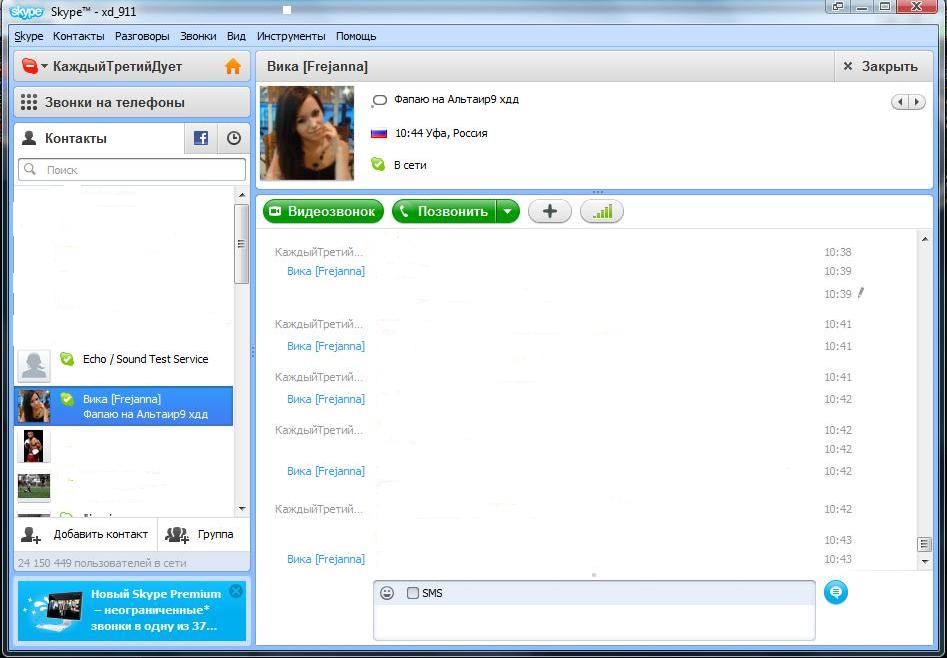This screenshot has width=947, height=658.
Task: Click the status icon next to КаждыйТретийДует
Action: (29, 66)
